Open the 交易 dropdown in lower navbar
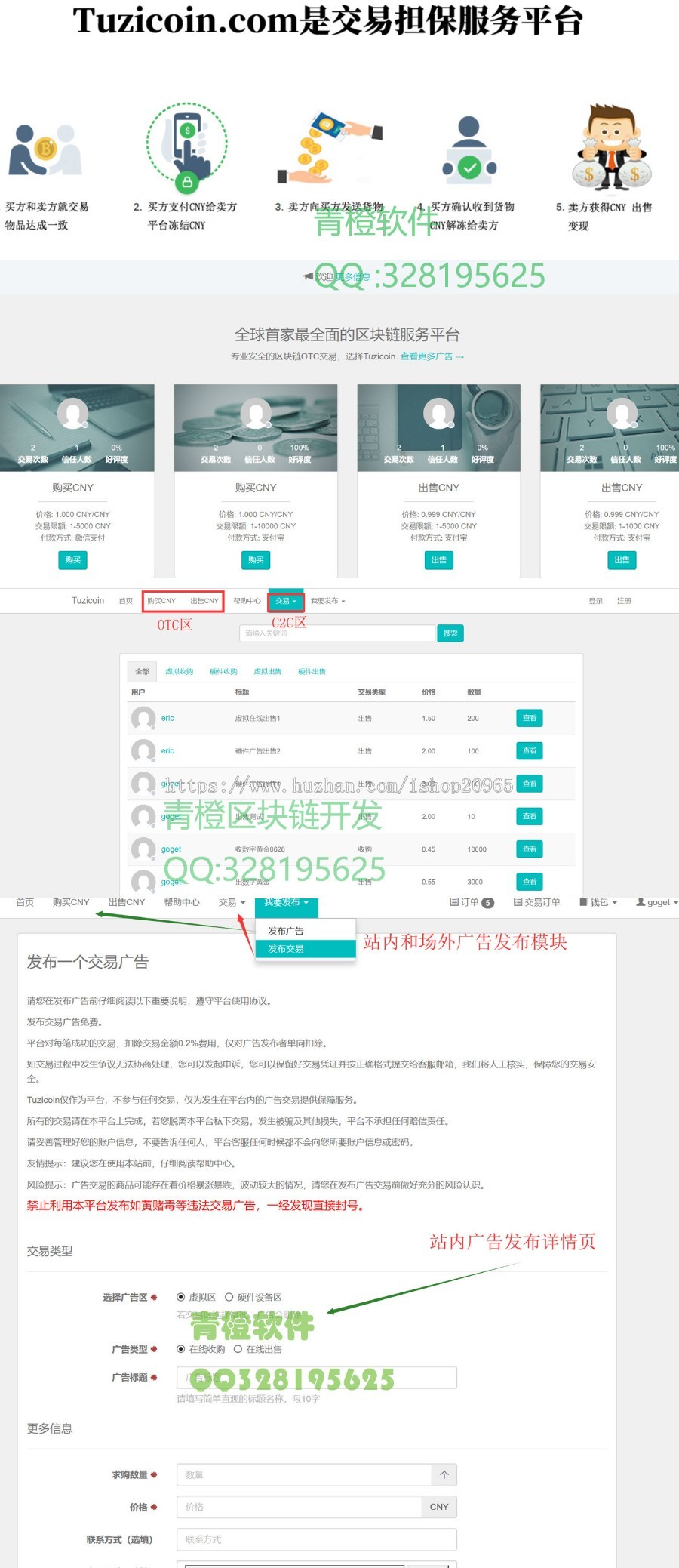The image size is (679, 1568). pyautogui.click(x=232, y=902)
